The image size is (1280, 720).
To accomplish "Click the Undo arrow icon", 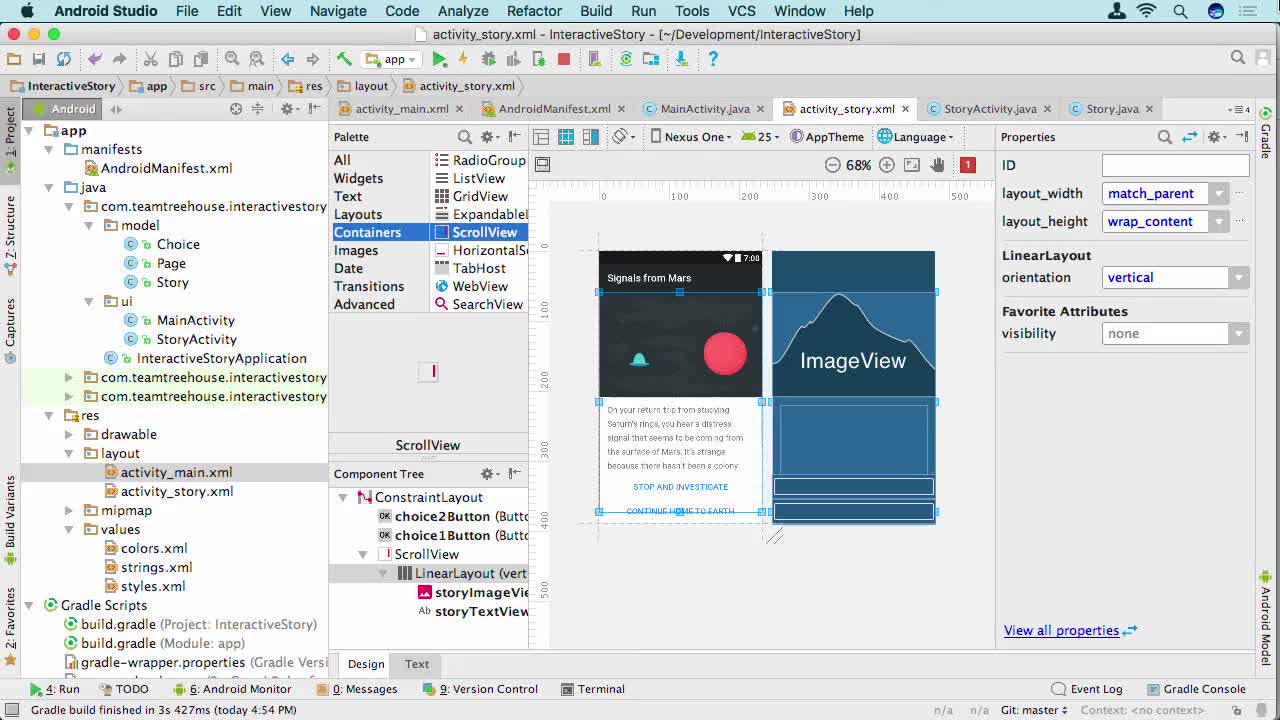I will tap(95, 59).
